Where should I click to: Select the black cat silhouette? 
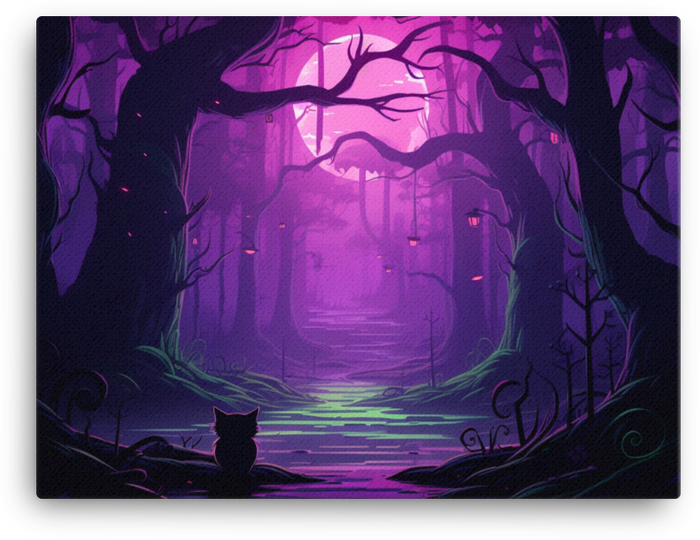233,442
